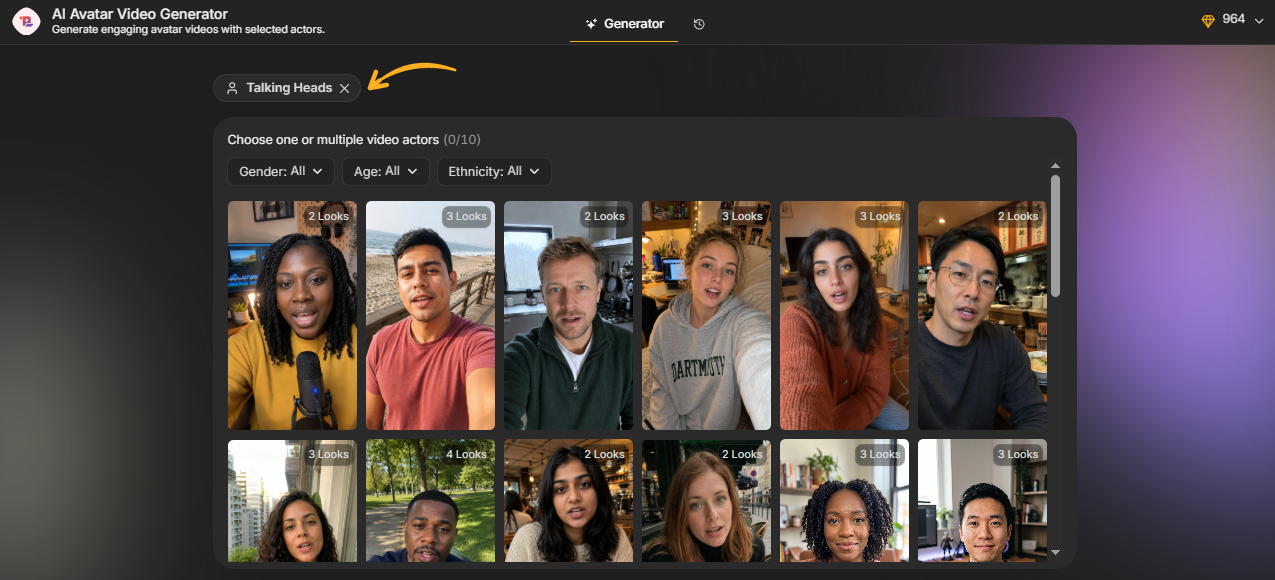Click the person icon in Talking Heads chip
Viewport: 1275px width, 580px height.
[x=232, y=88]
